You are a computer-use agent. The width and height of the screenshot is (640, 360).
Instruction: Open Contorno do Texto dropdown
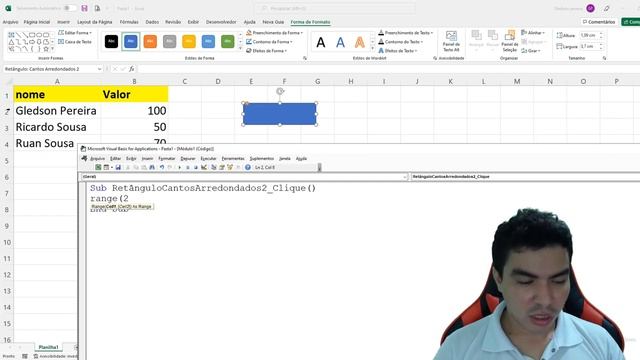[x=401, y=42]
